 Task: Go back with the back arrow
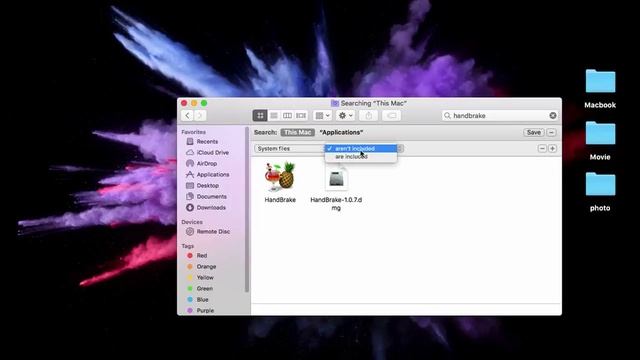click(x=187, y=116)
